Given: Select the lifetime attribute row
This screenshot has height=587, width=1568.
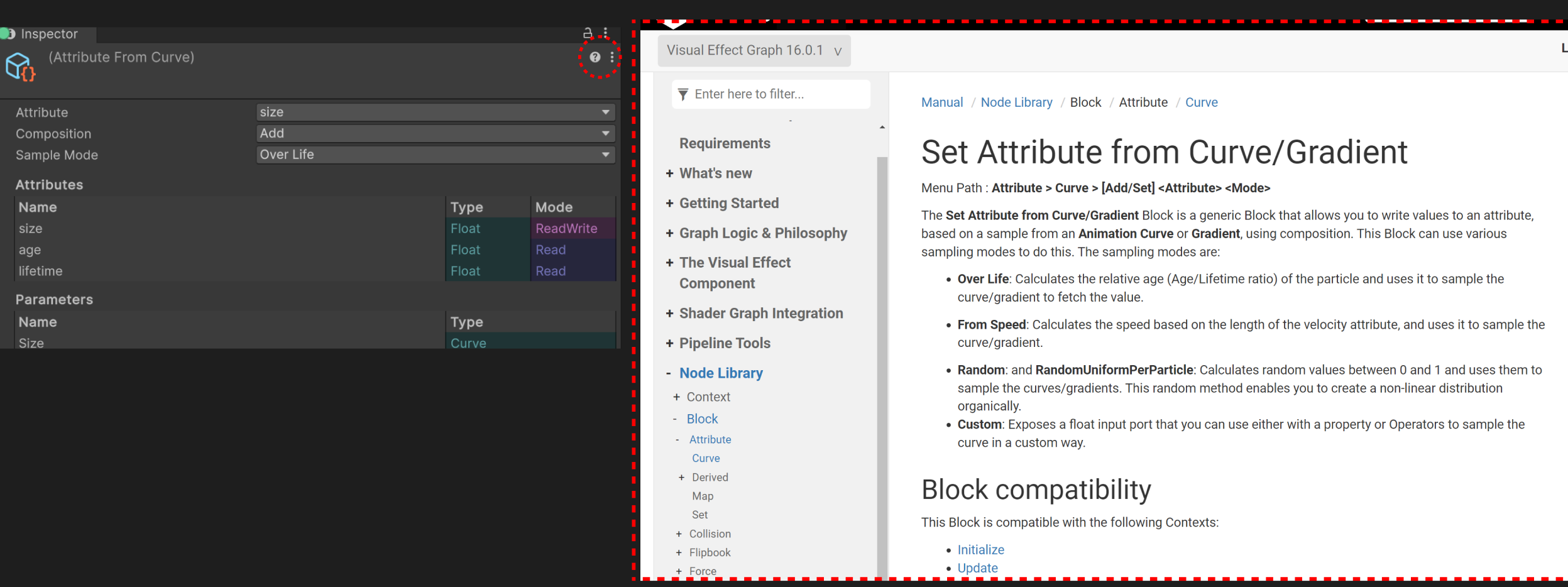Looking at the screenshot, I should point(315,272).
